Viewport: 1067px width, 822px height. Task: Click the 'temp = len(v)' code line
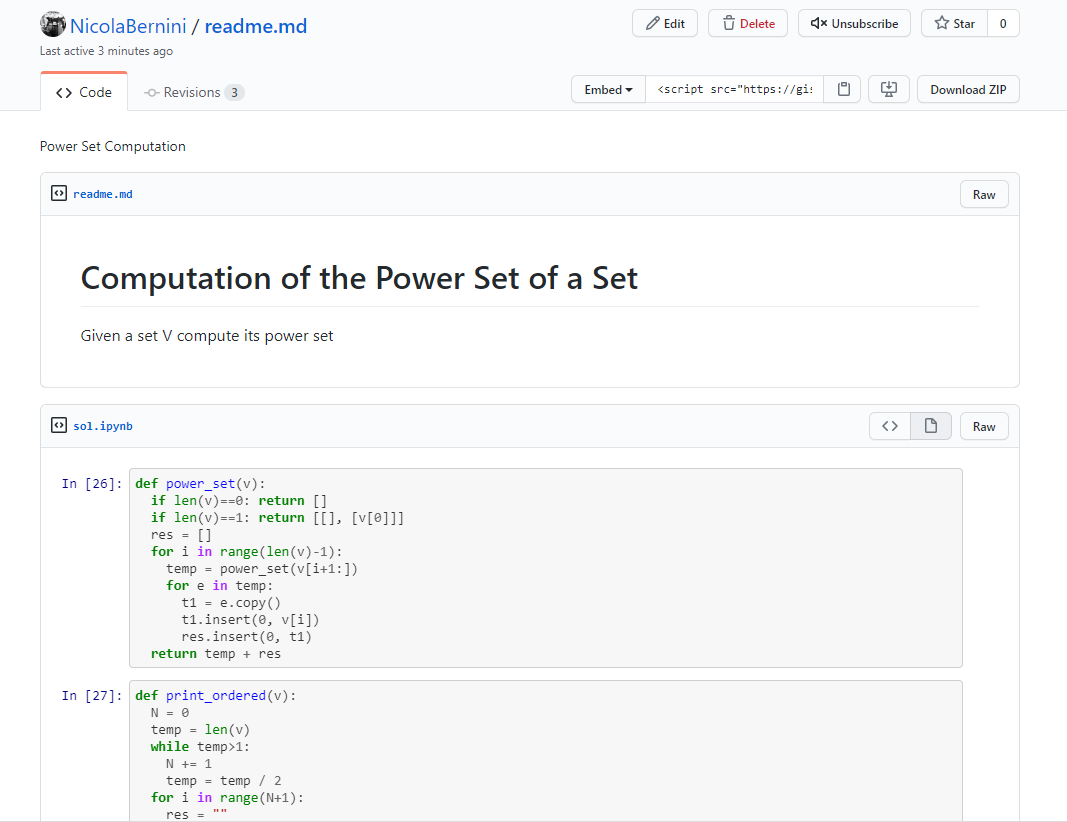click(201, 729)
